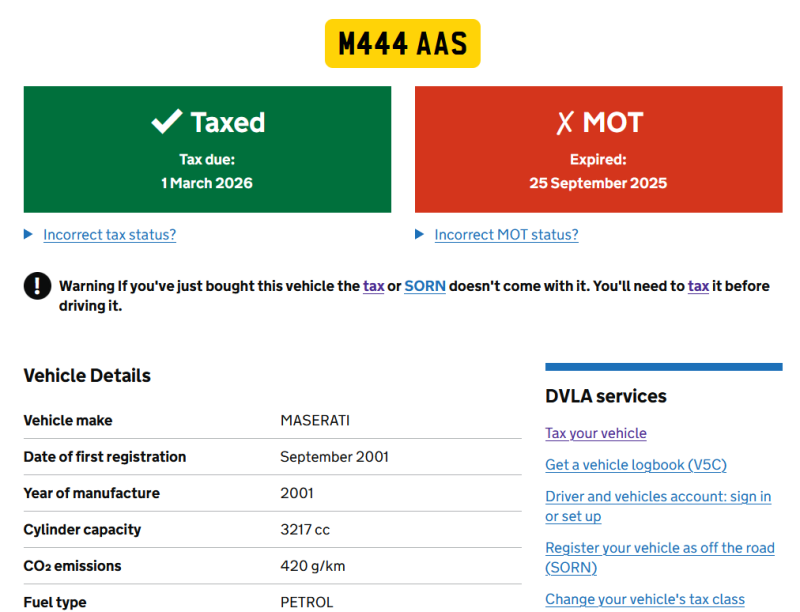Open 'Get a vehicle logbook (V5C)' link
Viewport: 800px width, 612px height.
[635, 465]
